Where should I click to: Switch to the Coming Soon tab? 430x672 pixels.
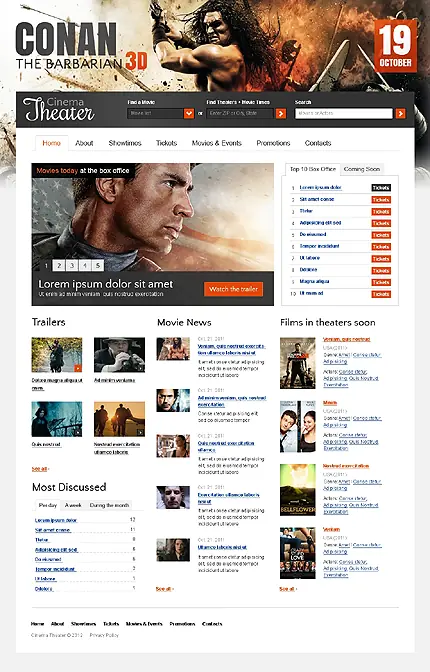click(x=362, y=169)
